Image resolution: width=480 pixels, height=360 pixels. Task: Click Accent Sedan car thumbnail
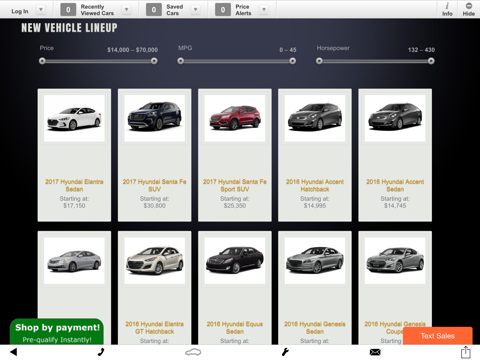pos(395,119)
